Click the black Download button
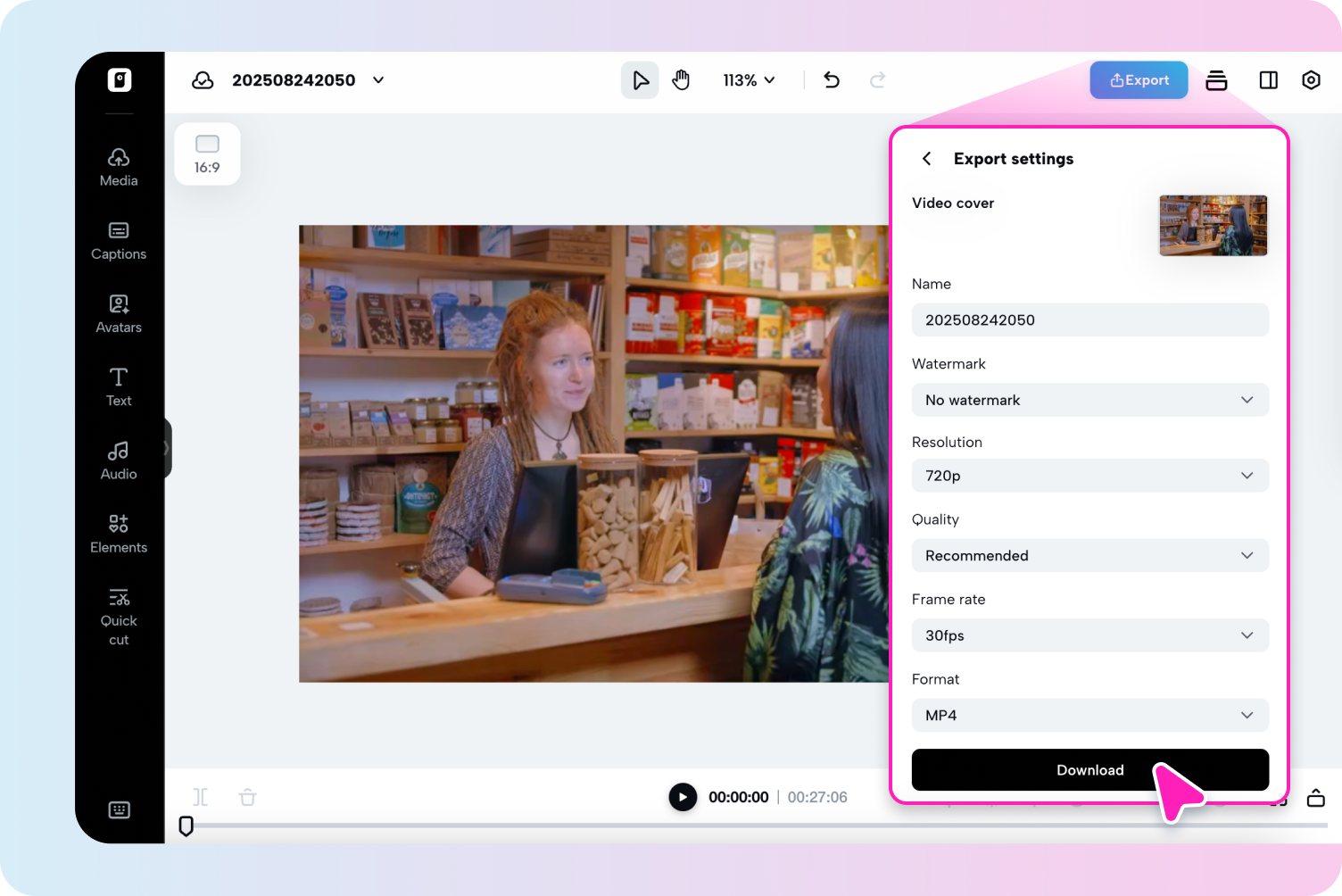1342x896 pixels. pos(1089,769)
